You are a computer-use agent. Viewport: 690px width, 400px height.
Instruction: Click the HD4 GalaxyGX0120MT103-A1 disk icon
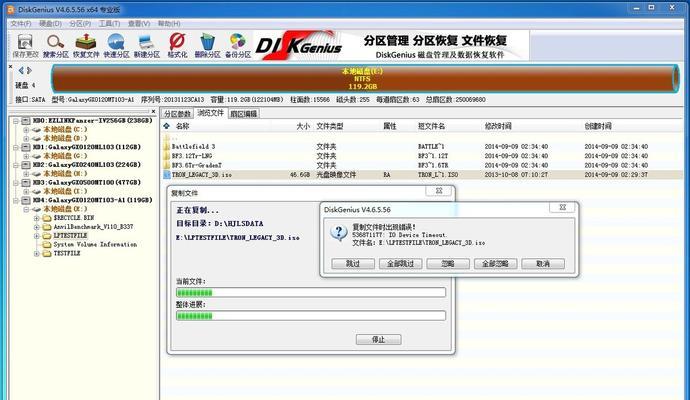pos(26,200)
